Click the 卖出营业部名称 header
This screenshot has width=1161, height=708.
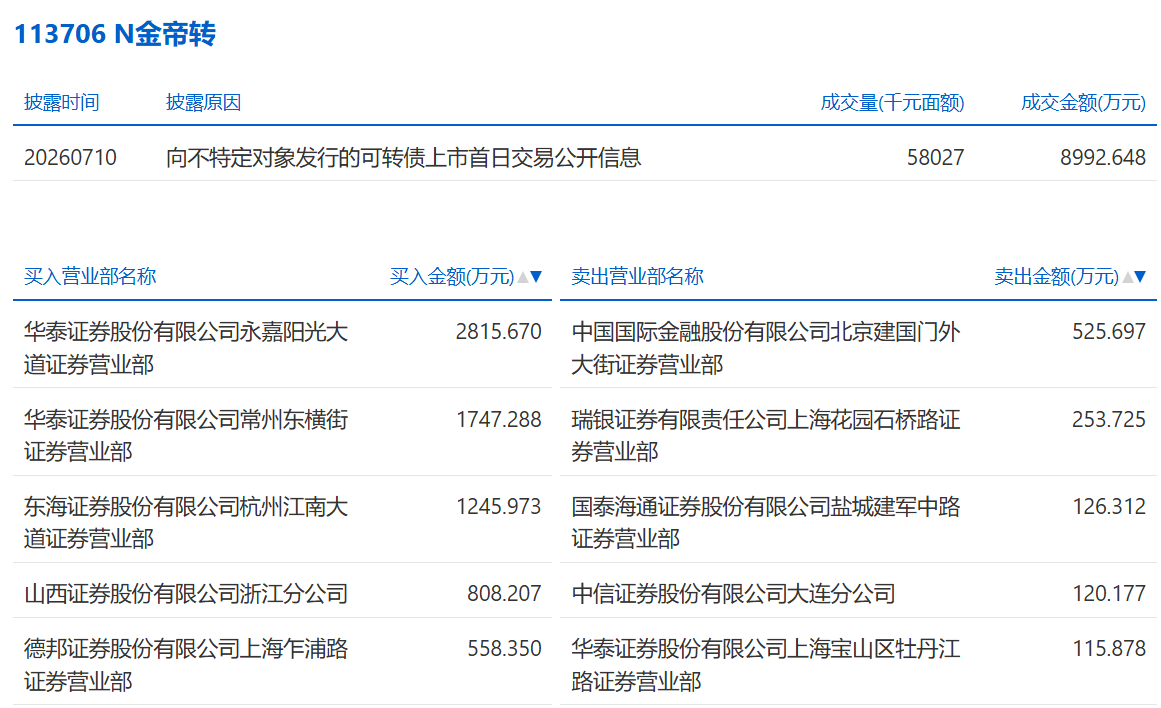(x=637, y=276)
